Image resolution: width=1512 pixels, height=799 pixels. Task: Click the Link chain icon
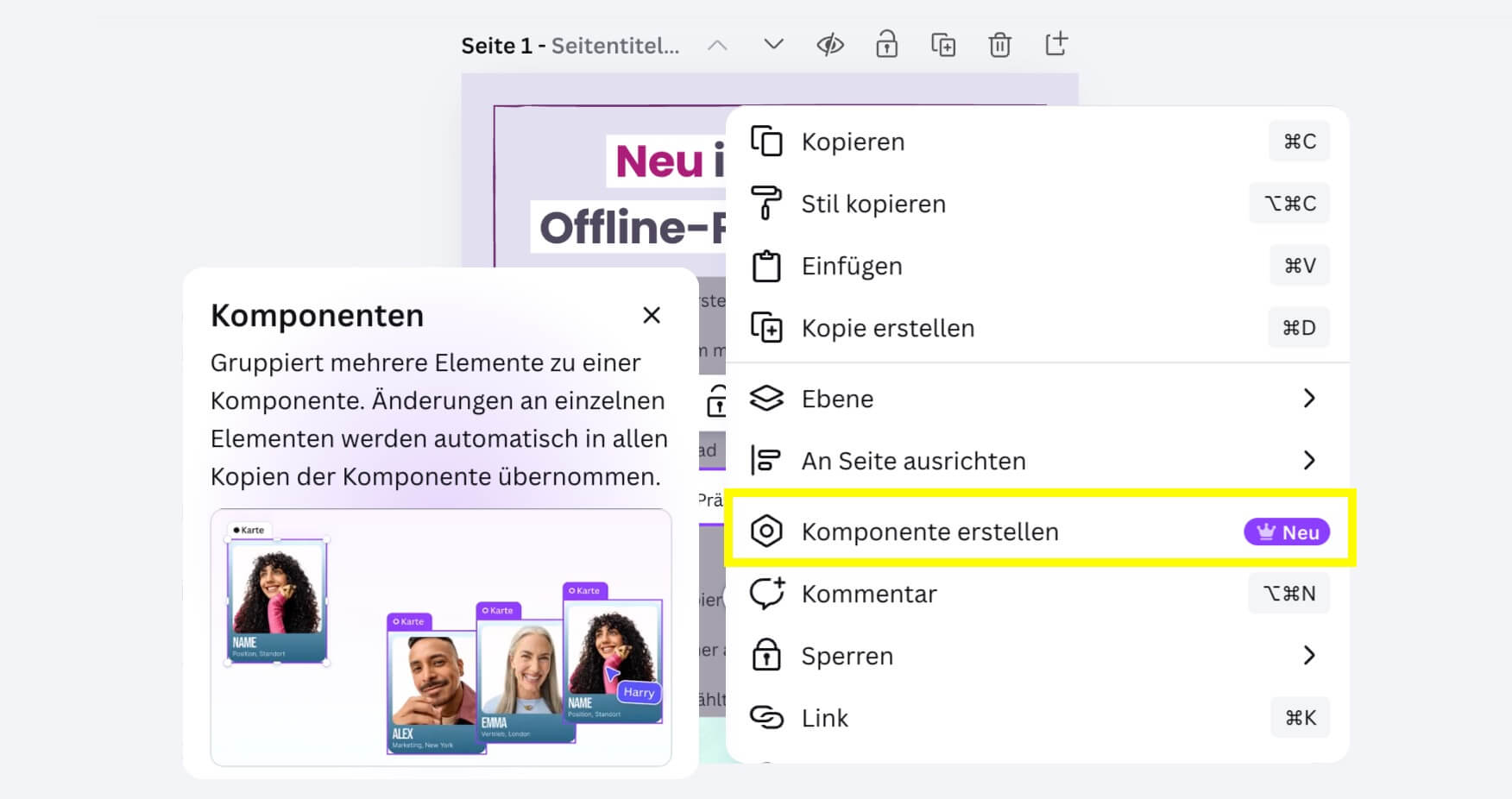766,718
